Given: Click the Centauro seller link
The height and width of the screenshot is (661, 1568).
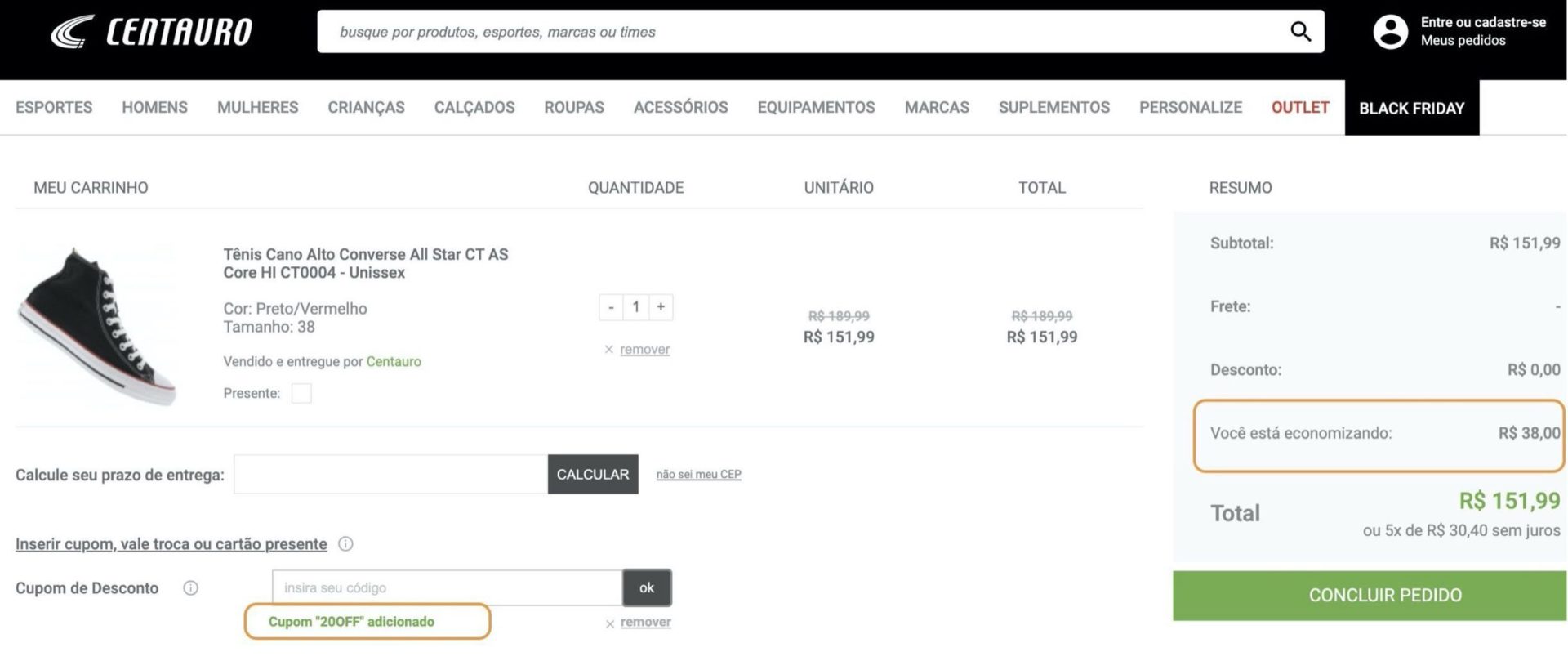Looking at the screenshot, I should 394,362.
